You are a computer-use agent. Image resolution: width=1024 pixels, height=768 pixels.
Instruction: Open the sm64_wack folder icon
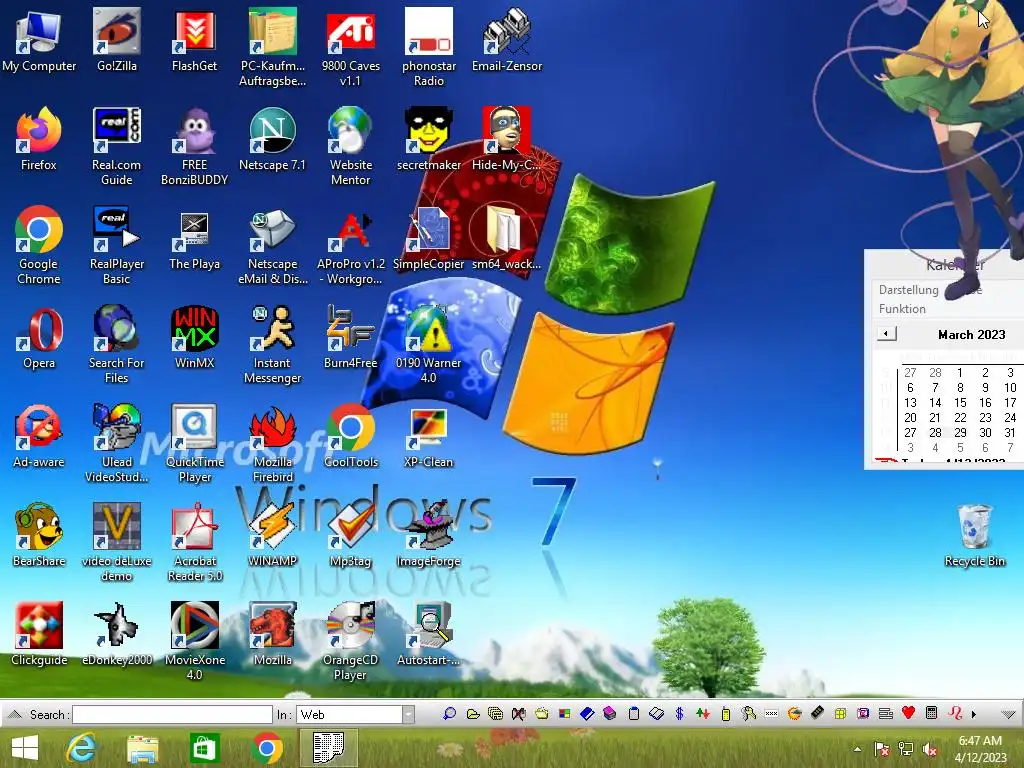(506, 238)
